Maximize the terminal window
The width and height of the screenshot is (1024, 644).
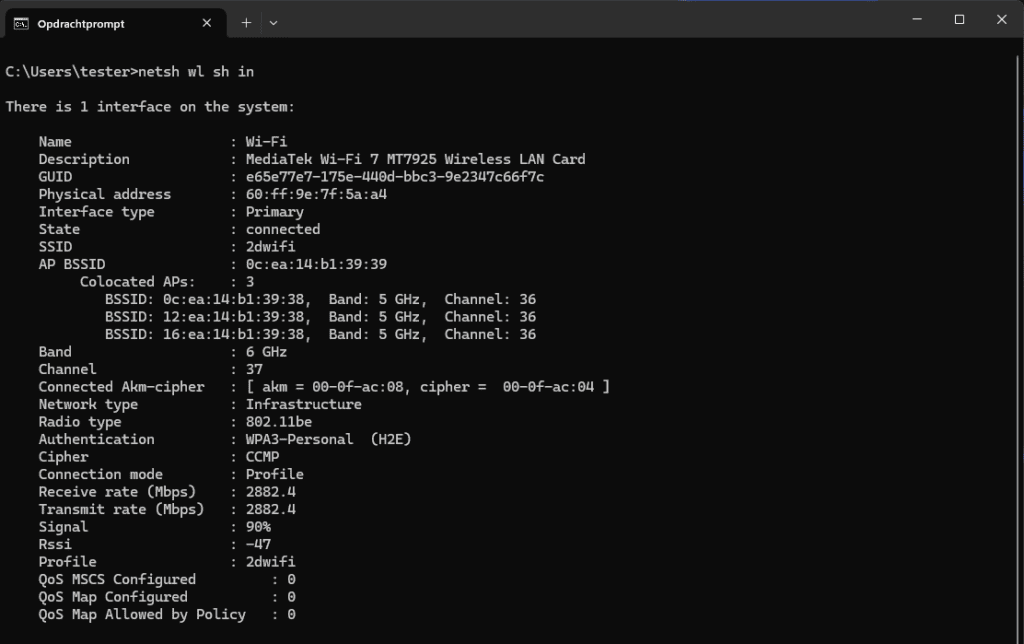coord(959,20)
